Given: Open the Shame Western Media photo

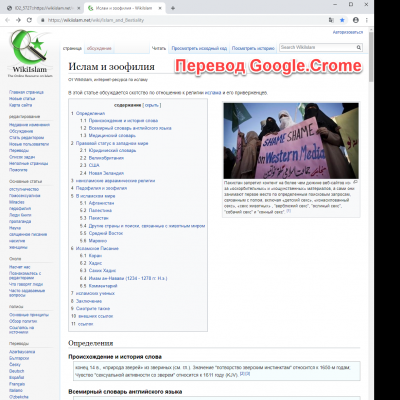Looking at the screenshot, I should point(291,141).
